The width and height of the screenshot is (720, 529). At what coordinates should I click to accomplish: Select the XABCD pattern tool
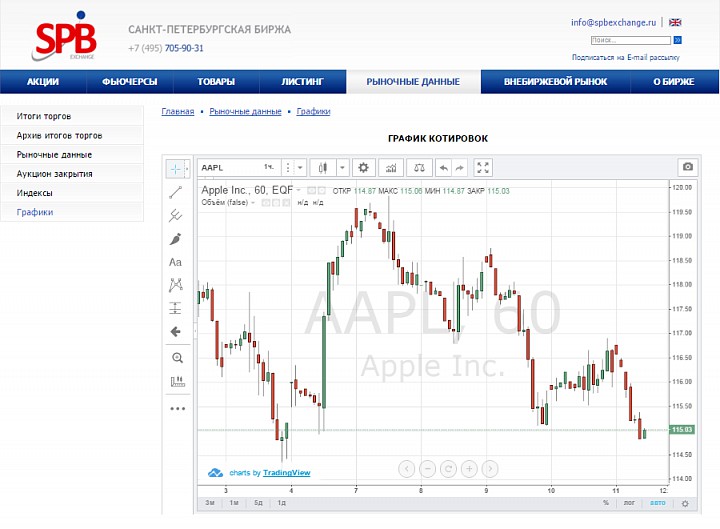click(x=175, y=285)
